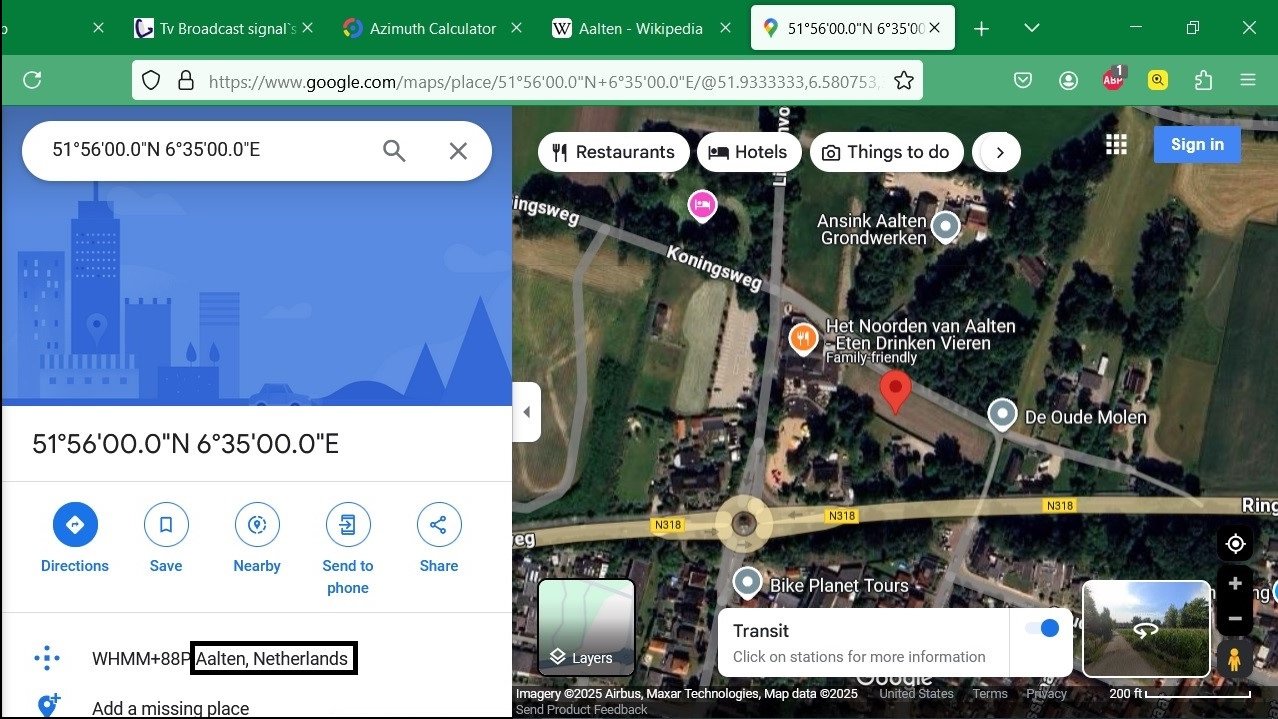
Task: Send this location to phone
Action: tap(348, 549)
